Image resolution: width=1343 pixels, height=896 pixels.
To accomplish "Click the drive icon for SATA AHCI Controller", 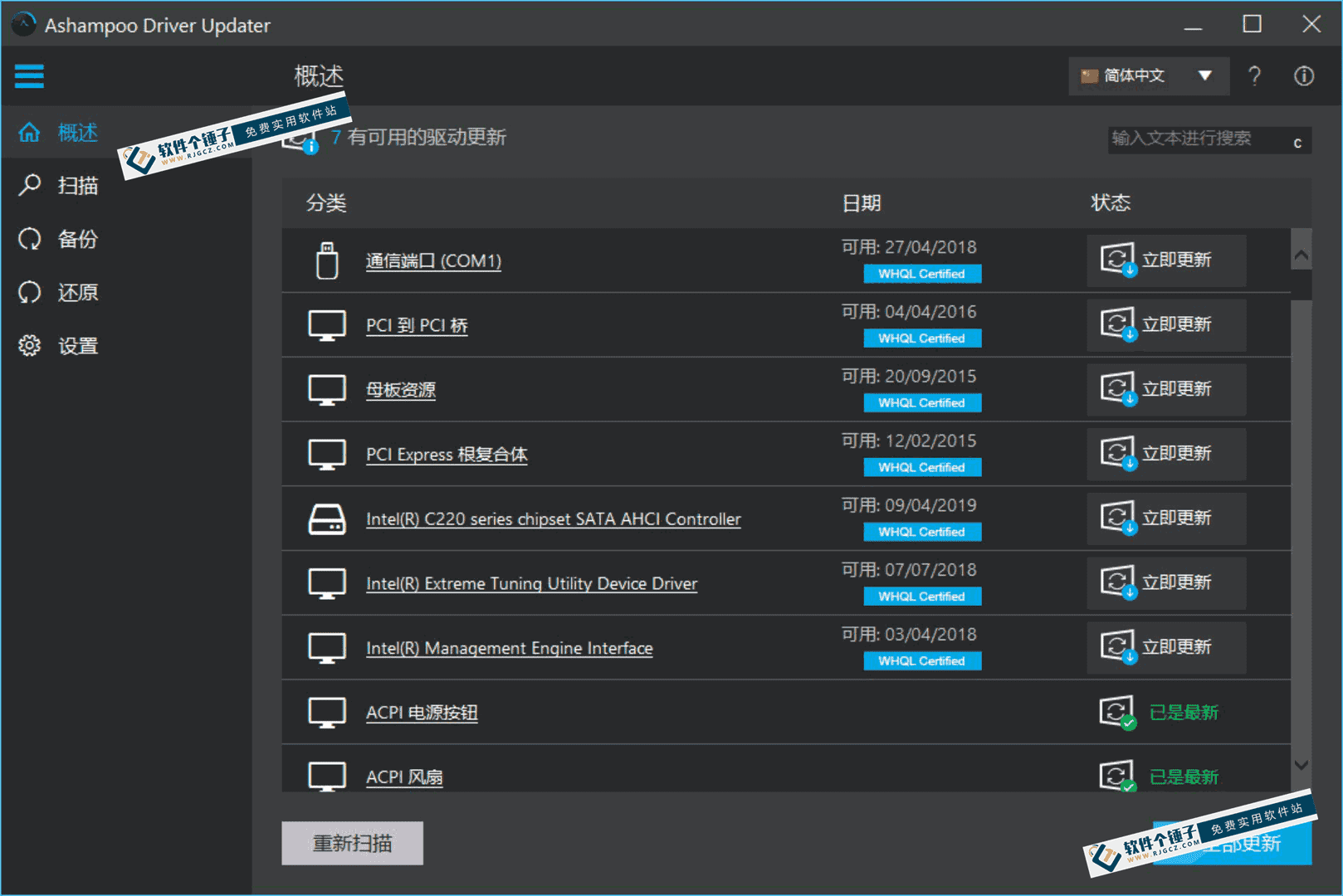I will click(x=327, y=519).
